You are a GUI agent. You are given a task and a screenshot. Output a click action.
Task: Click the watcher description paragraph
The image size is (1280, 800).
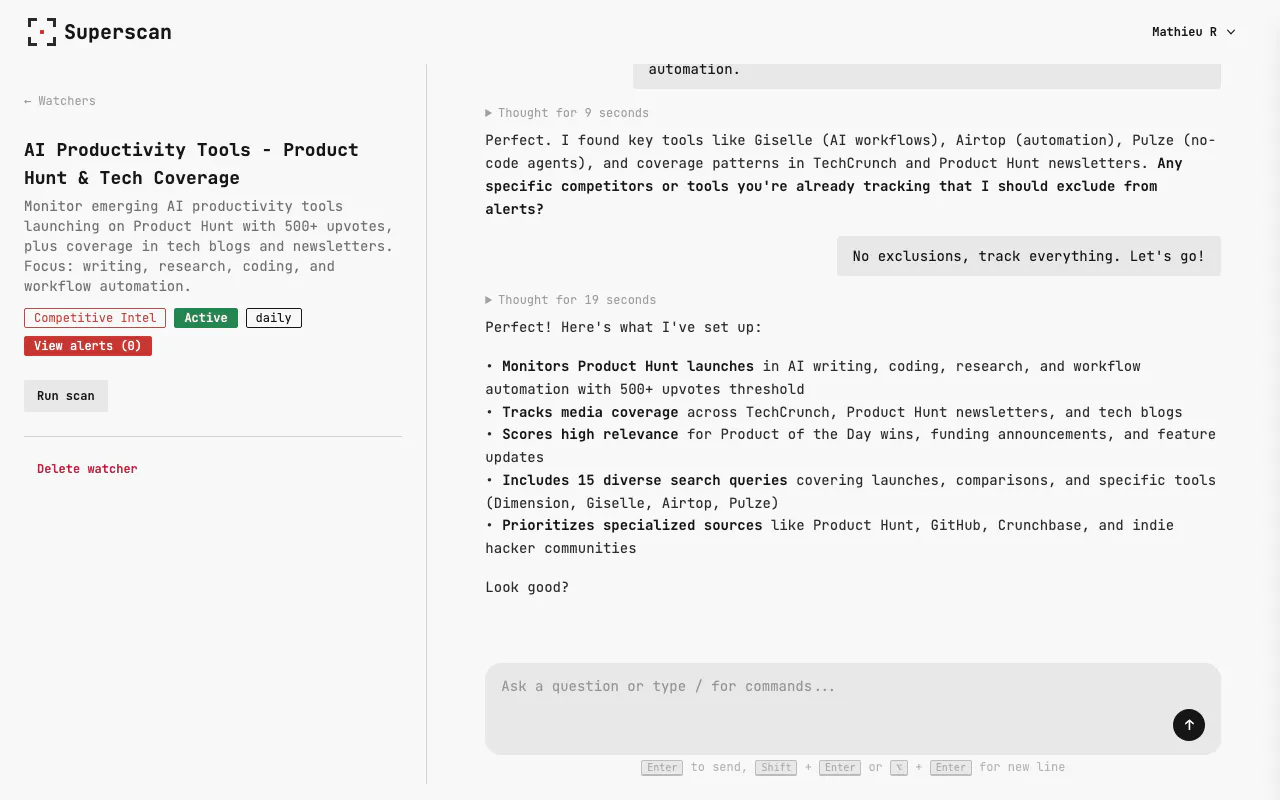(x=208, y=246)
